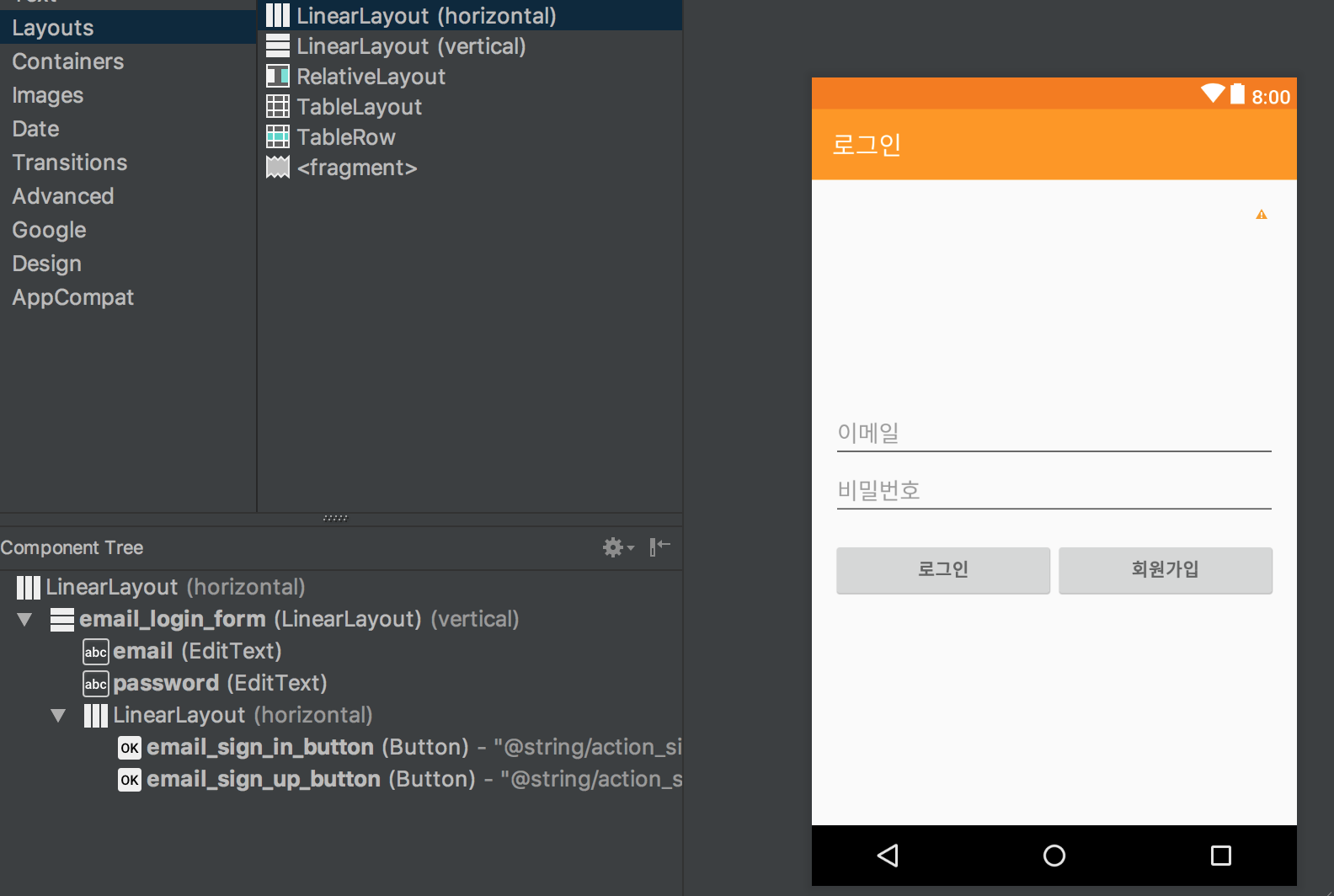Click root LinearLayout icon in Component Tree
1334x896 pixels.
[x=29, y=587]
